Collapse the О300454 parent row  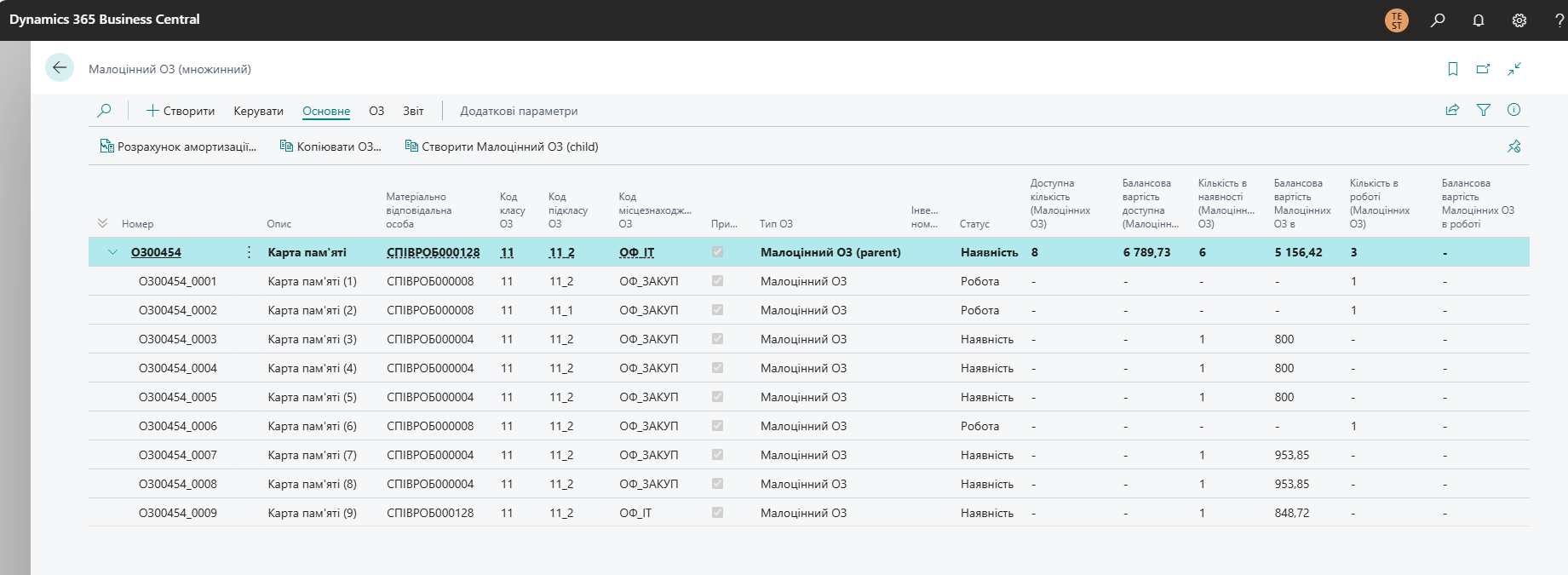coord(112,252)
